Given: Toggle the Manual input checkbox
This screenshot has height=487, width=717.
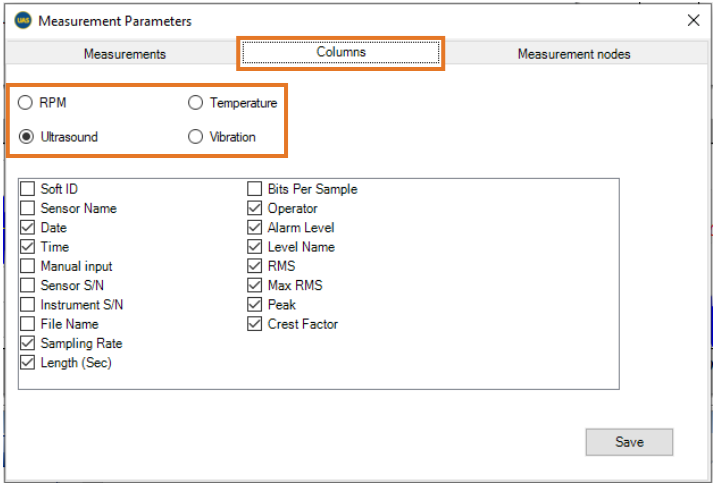Looking at the screenshot, I should 28,266.
